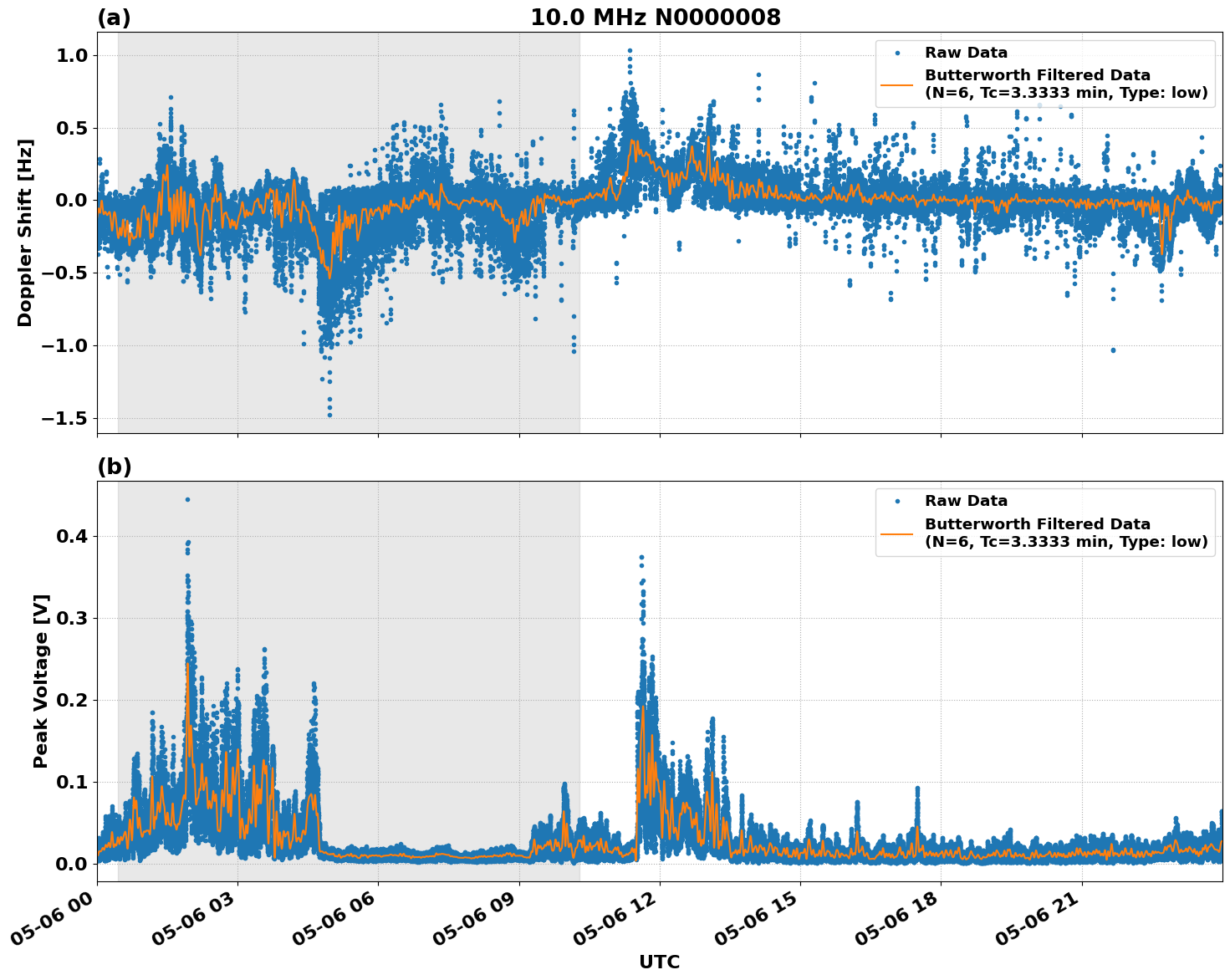Click the '(b)' panel label
This screenshot has height=980, width=1230.
tap(115, 467)
